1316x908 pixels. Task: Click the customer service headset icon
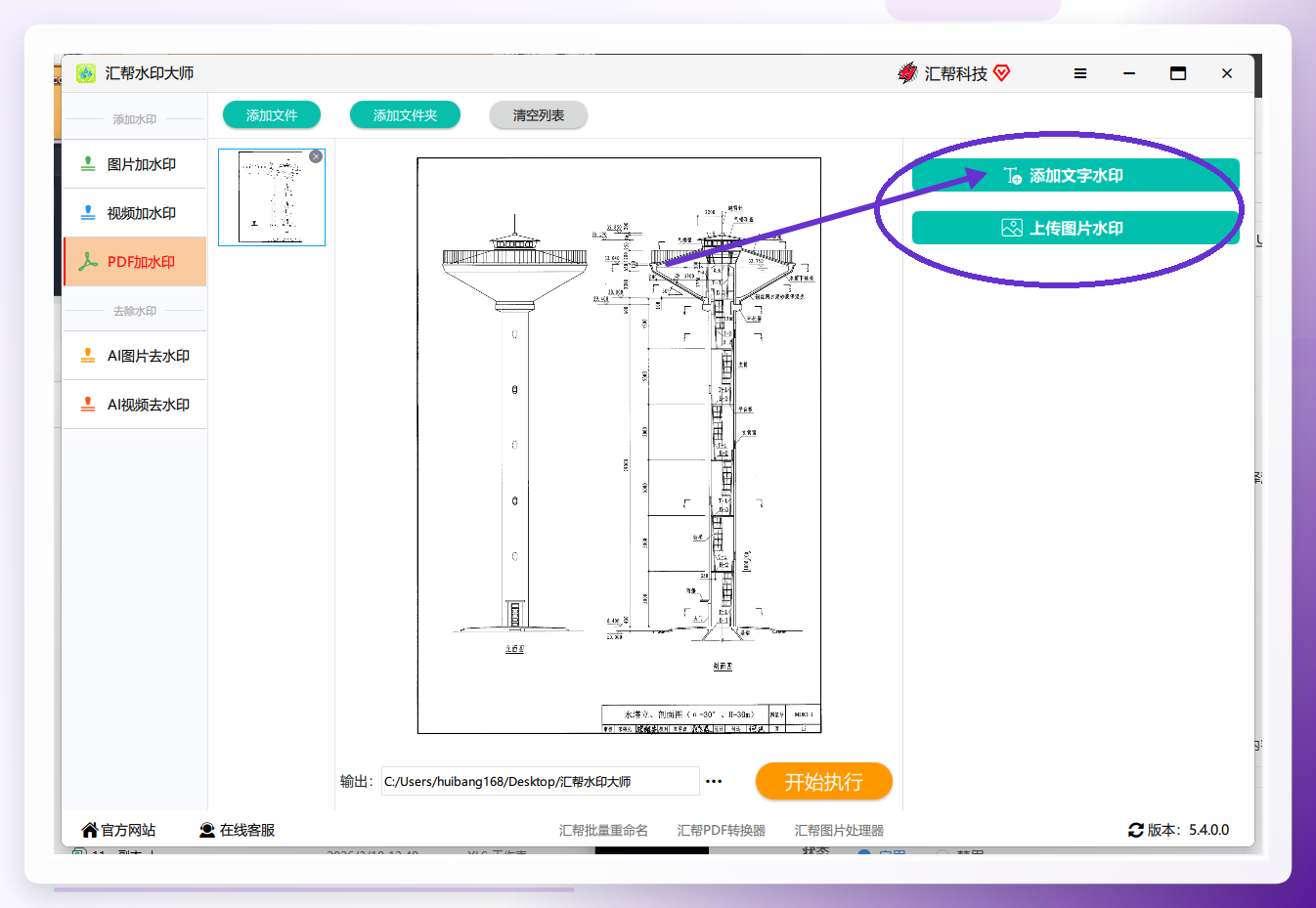click(207, 830)
